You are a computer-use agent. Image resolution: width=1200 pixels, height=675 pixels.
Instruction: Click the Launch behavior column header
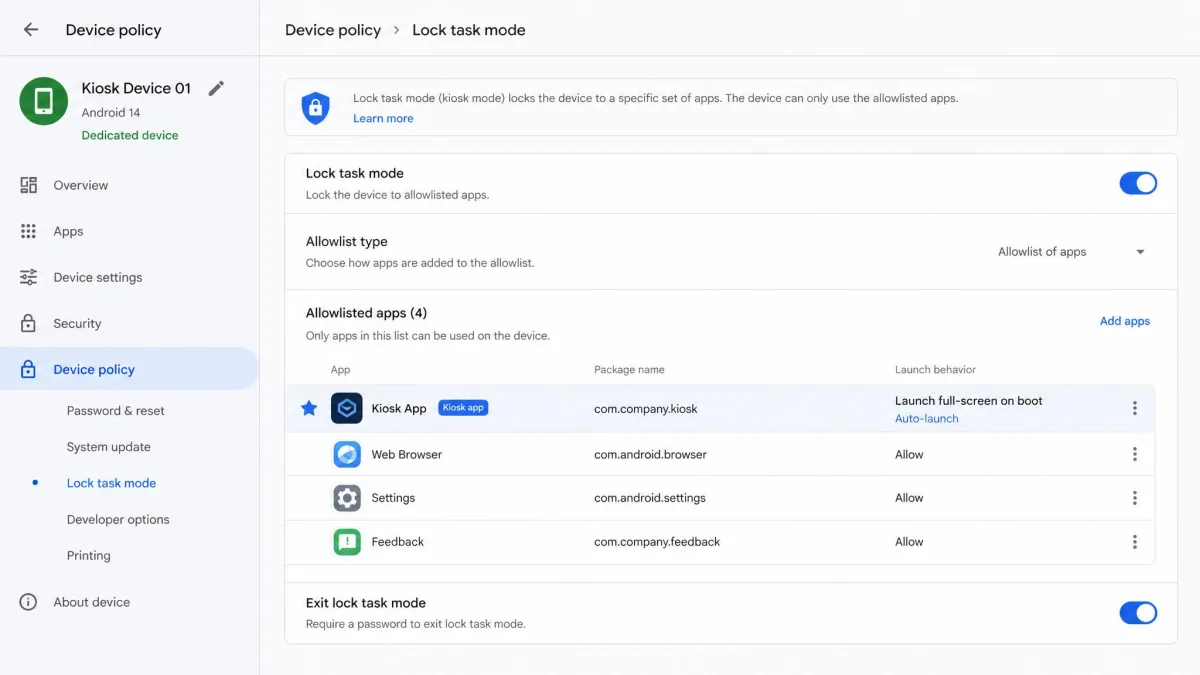pyautogui.click(x=935, y=370)
